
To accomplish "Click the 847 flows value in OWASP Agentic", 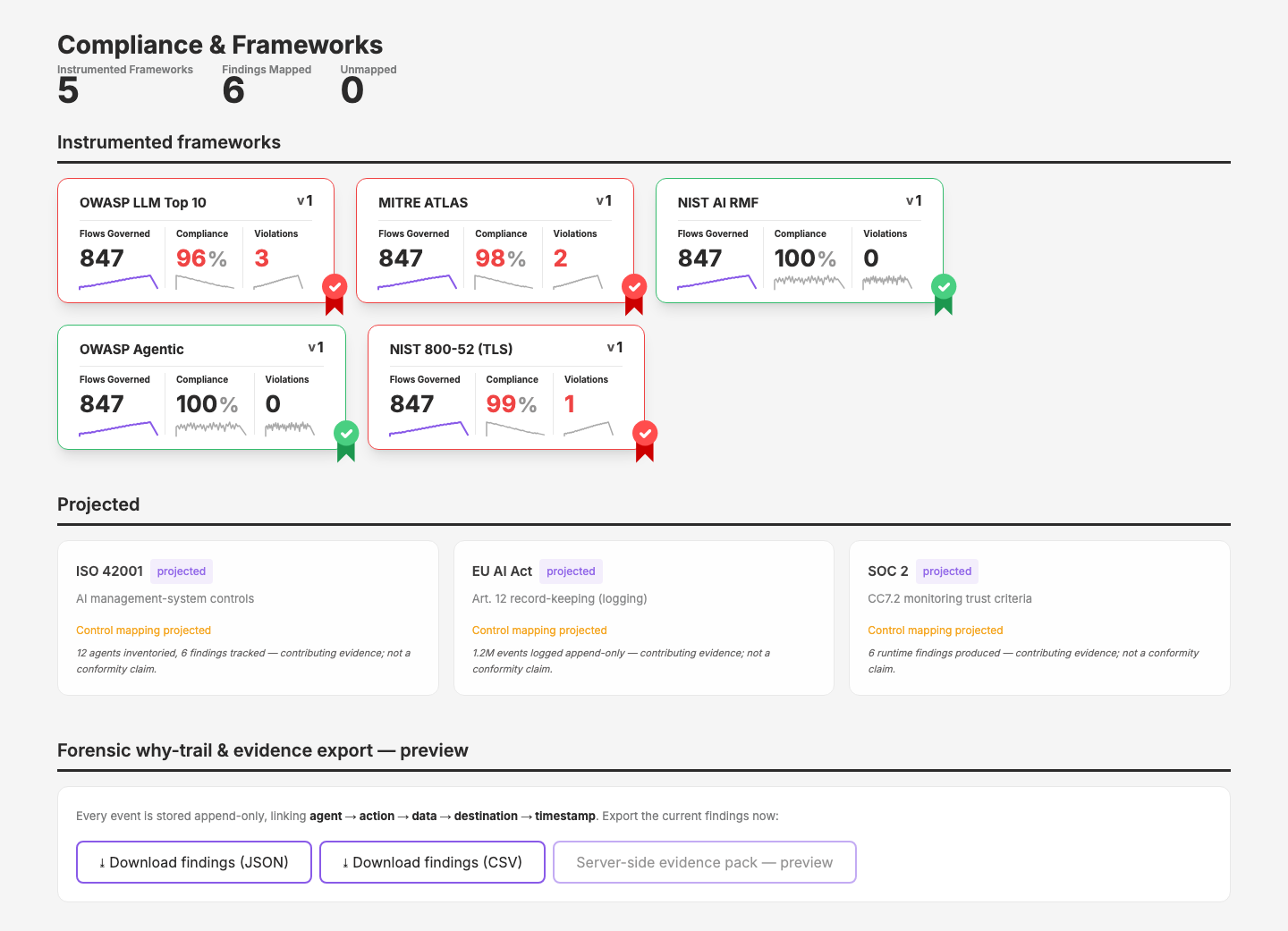I will click(x=102, y=404).
